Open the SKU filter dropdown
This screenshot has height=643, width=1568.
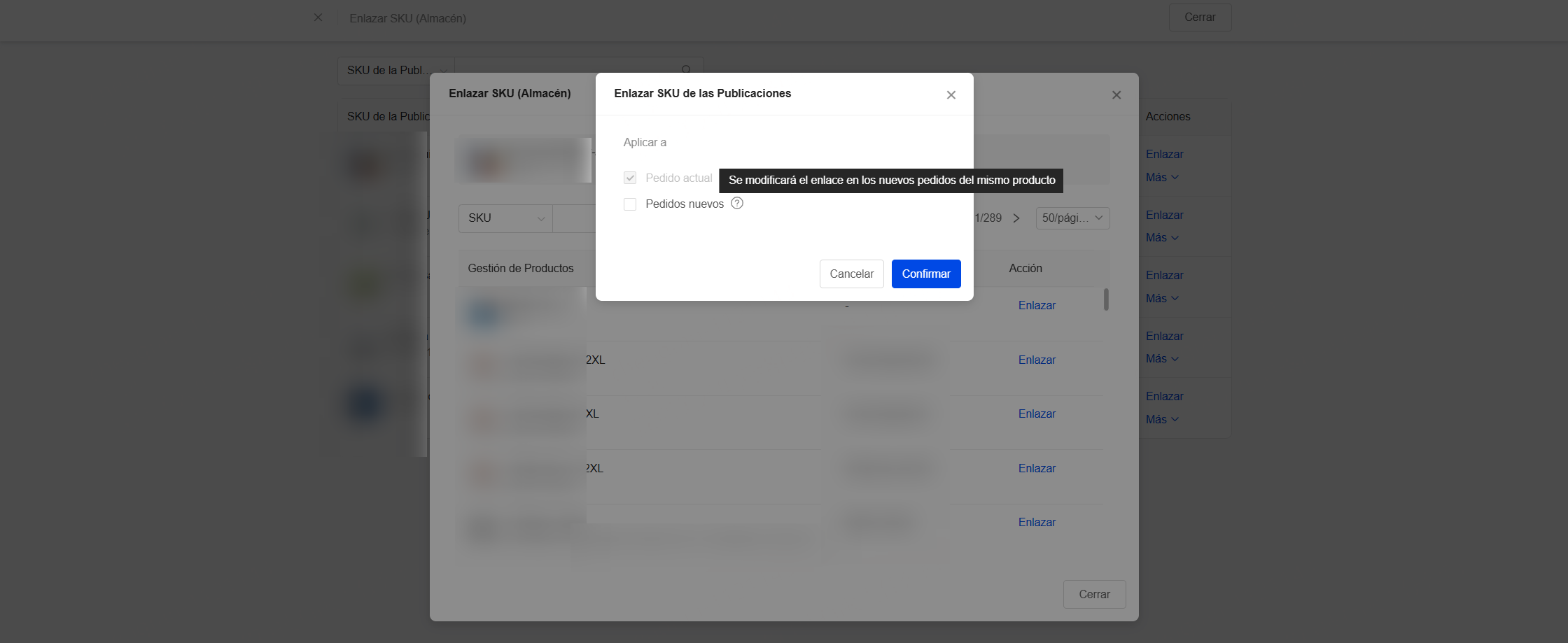point(505,218)
